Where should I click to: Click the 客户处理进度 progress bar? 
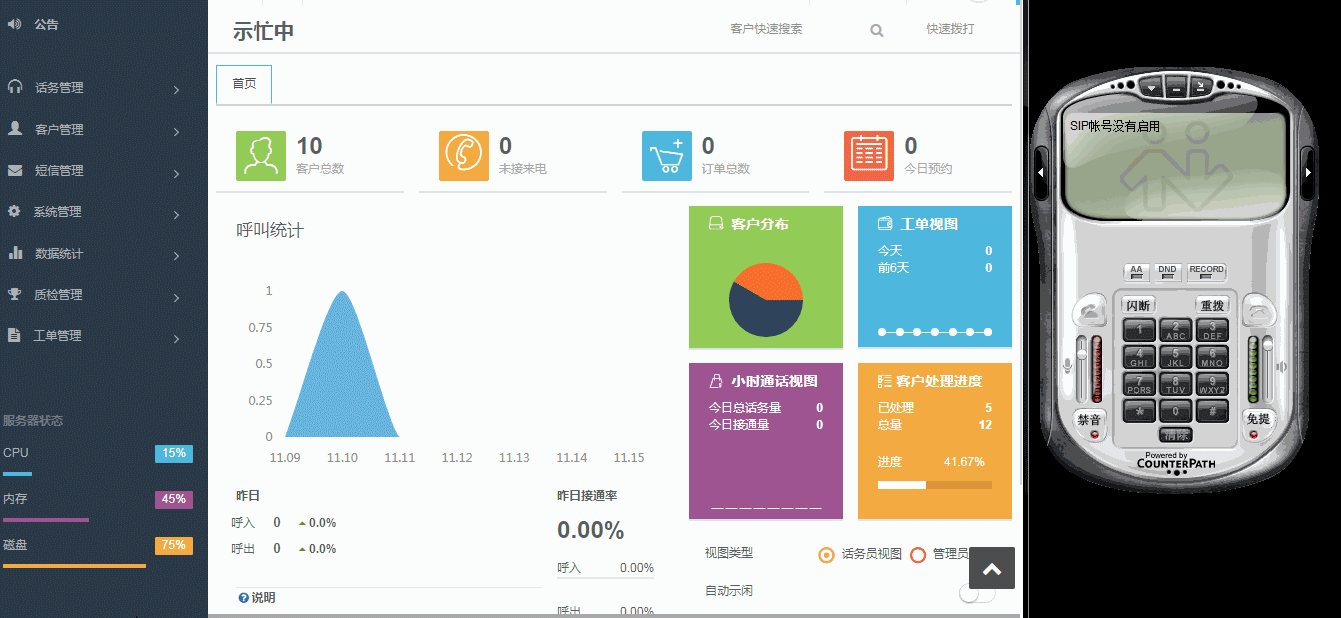pos(932,484)
